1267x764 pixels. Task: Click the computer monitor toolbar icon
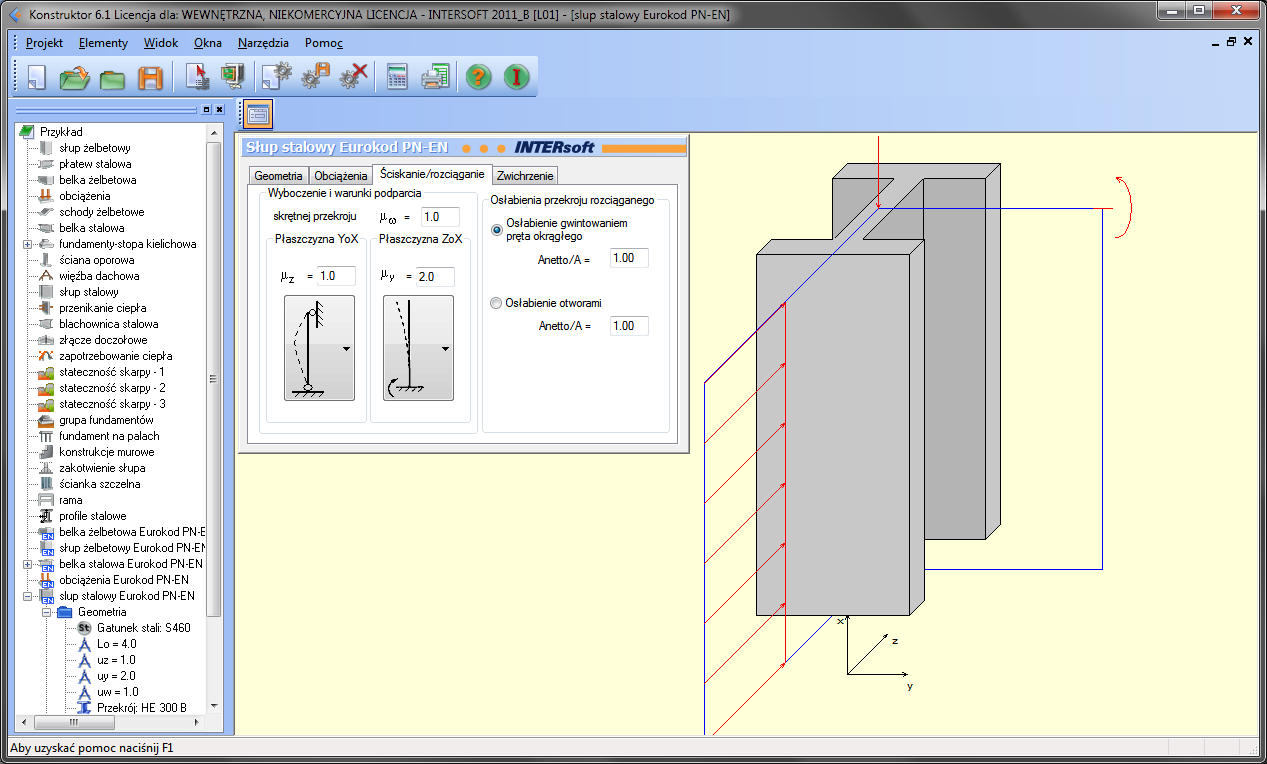[233, 77]
